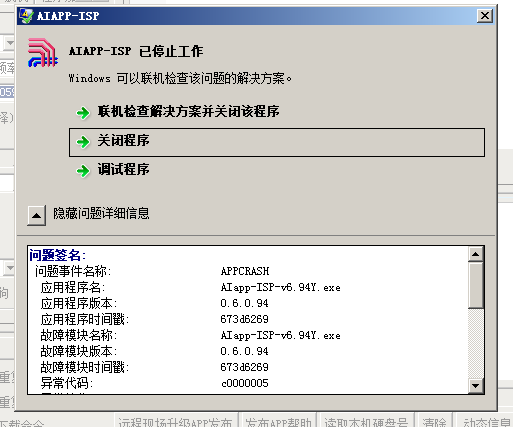Close the AIAPP-ISP crash dialog
Screen dimensions: 513x427
485,16
